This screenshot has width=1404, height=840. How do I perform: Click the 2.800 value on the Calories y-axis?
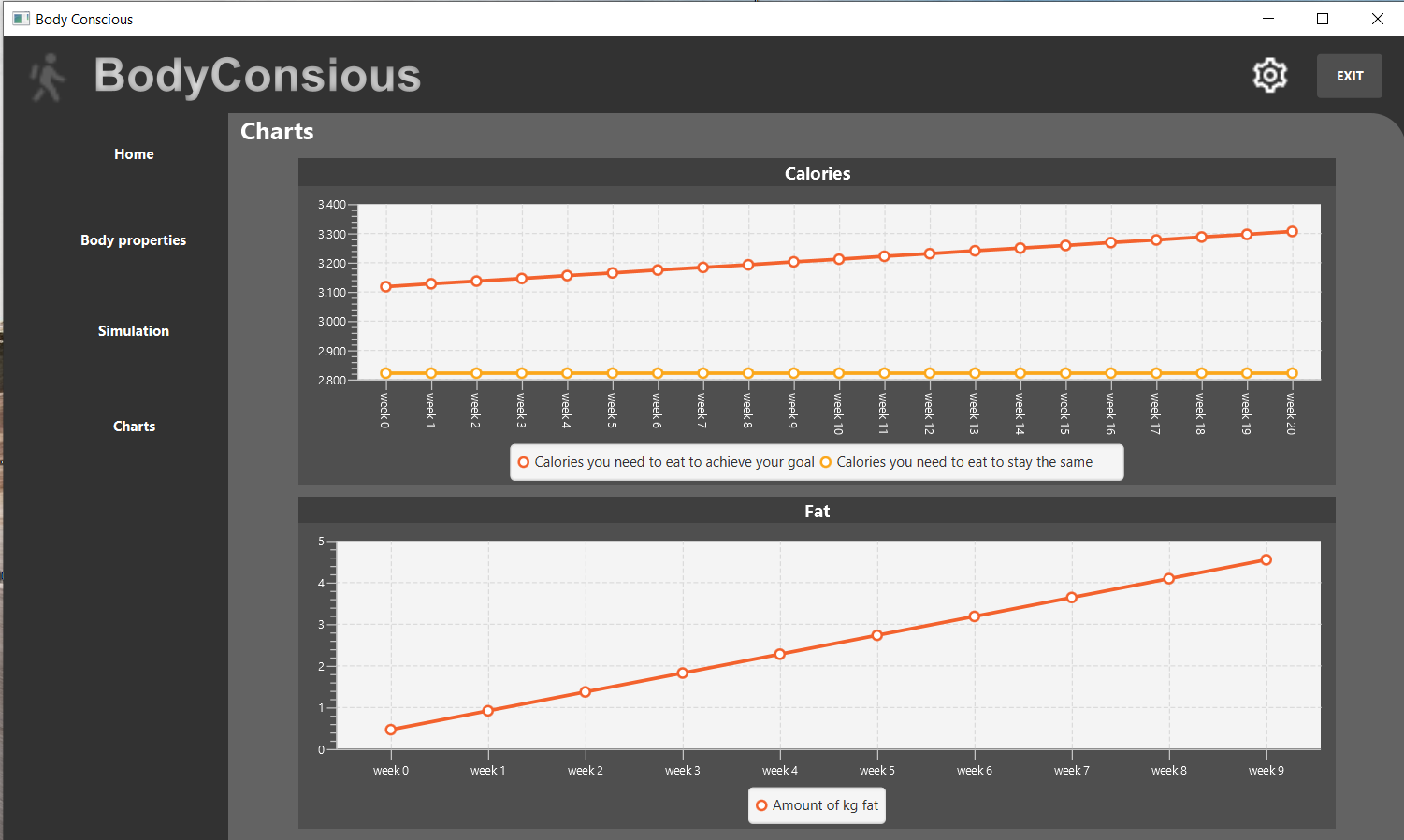pyautogui.click(x=331, y=381)
